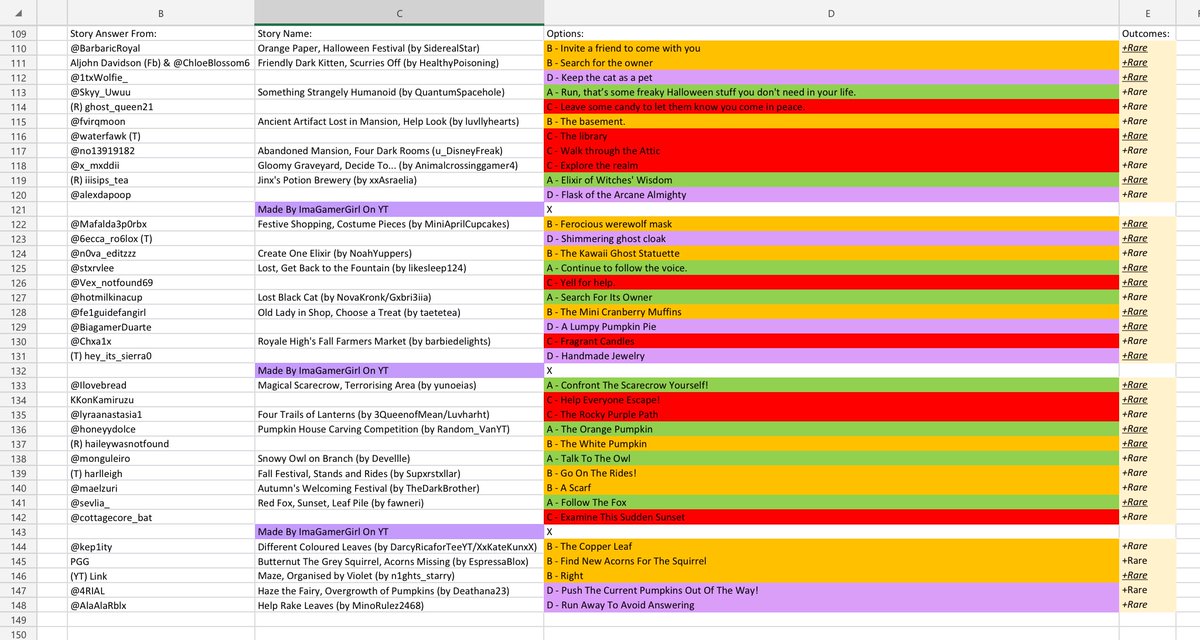Open +Rare link for 'Kawaii Ghost Statuette' row
Viewport: 1200px width, 640px height.
[1134, 253]
